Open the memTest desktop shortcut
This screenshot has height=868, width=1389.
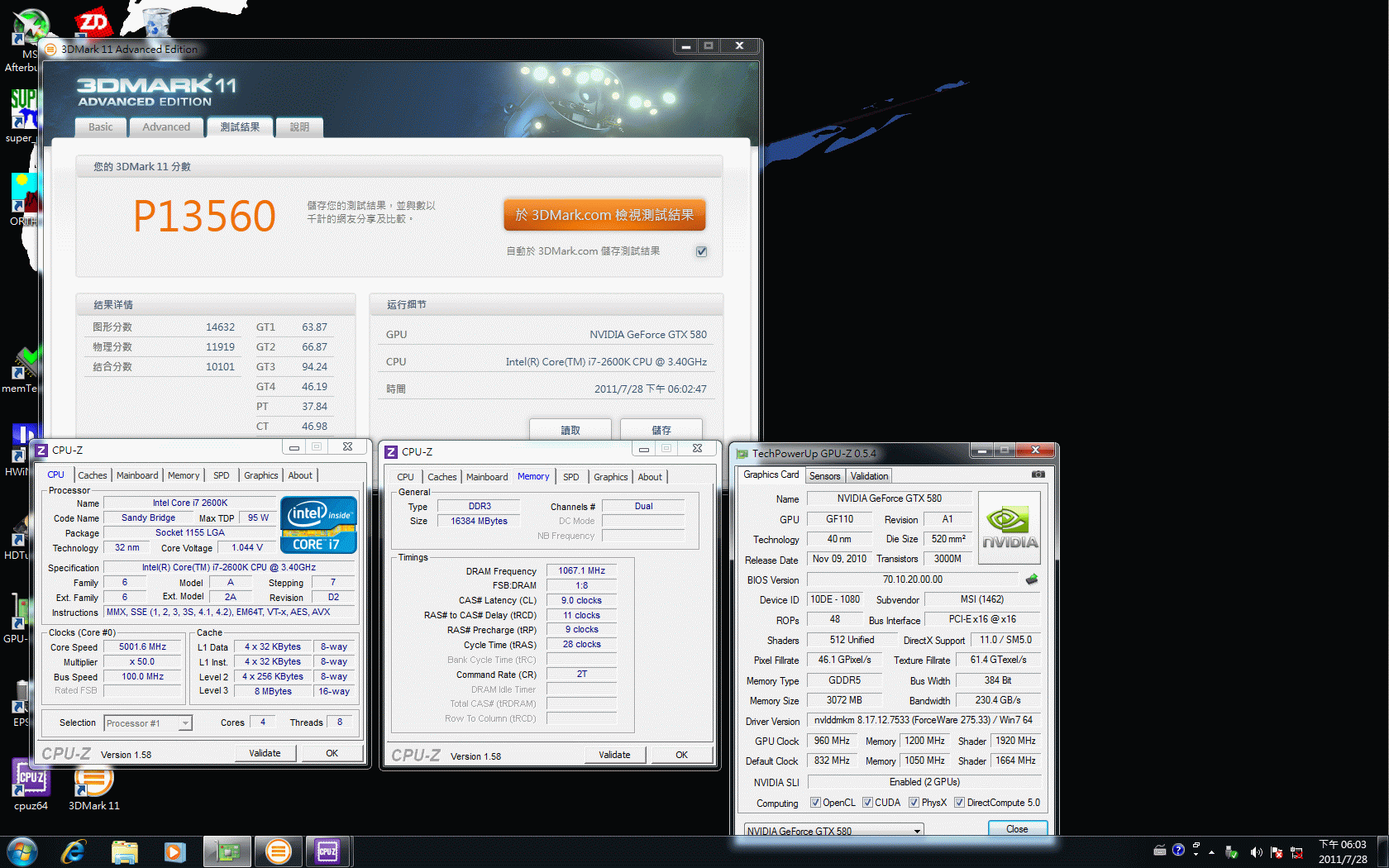point(23,369)
